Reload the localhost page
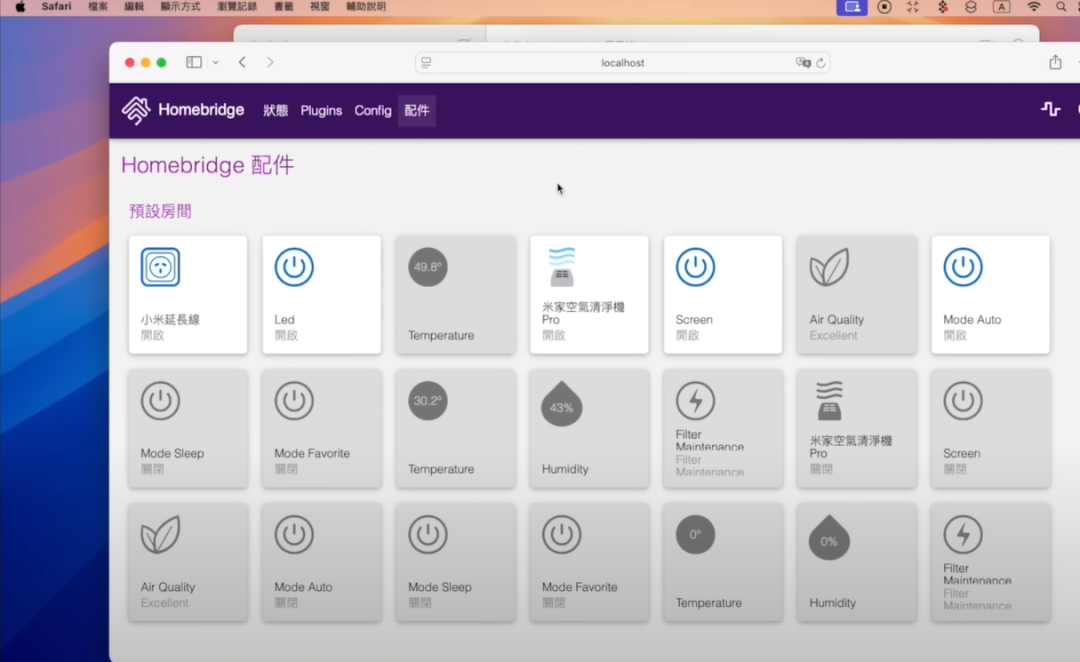The image size is (1080, 662). click(x=820, y=63)
